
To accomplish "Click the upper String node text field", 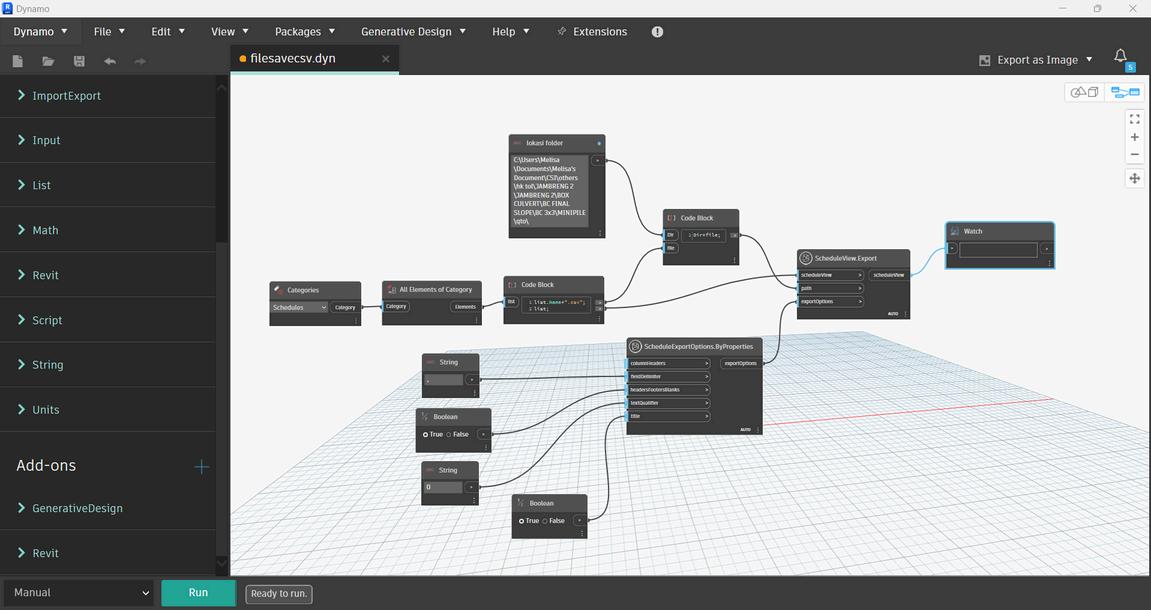I will 444,380.
